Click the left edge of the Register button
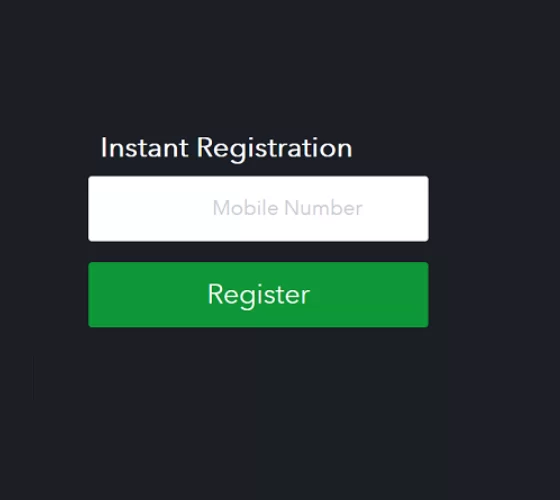The height and width of the screenshot is (500, 560). point(98,295)
